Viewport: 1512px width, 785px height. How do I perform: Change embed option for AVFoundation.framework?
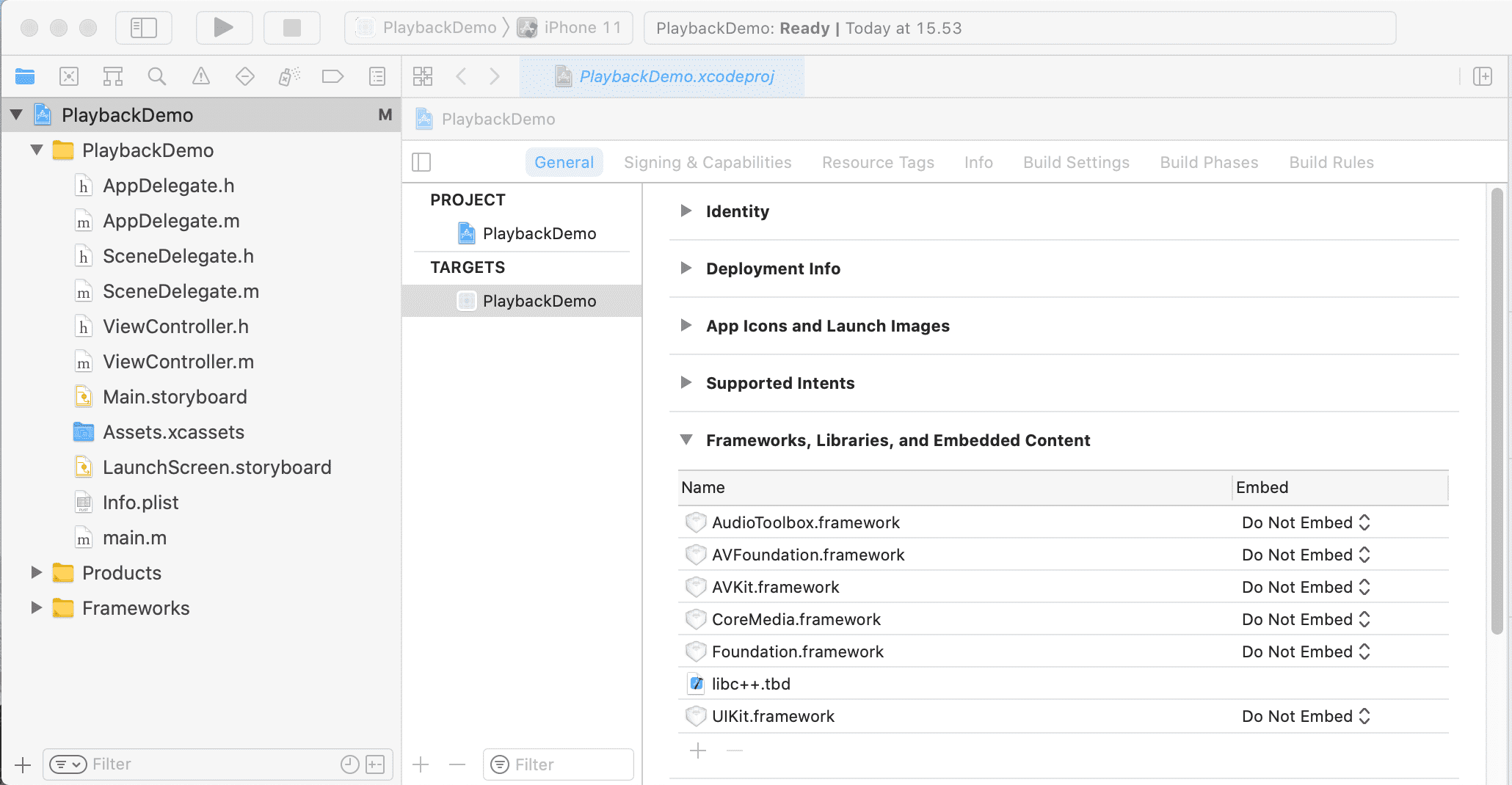(1306, 555)
